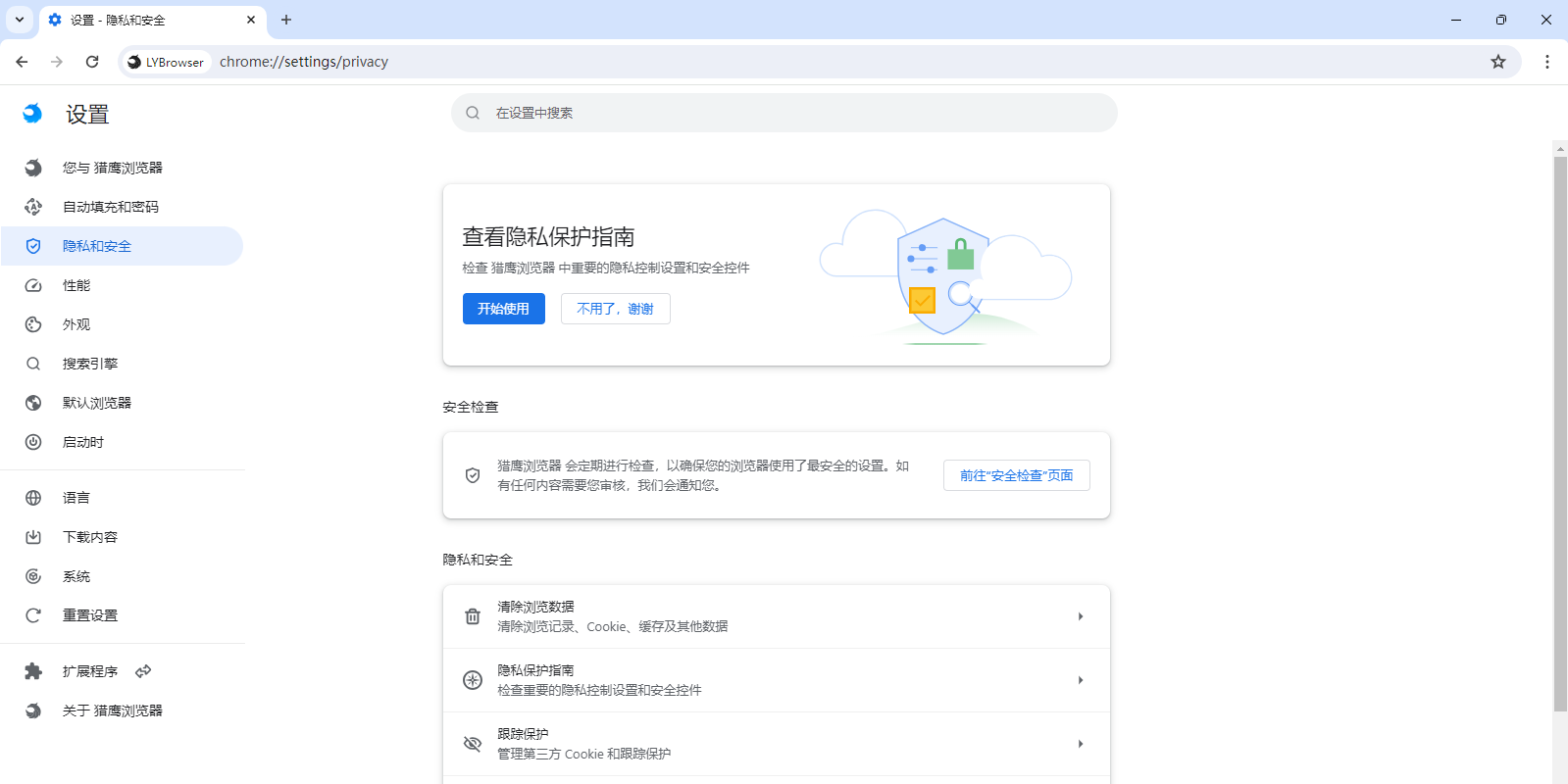Expand the 跟踪保护 row arrow
Image resolution: width=1568 pixels, height=784 pixels.
(1080, 744)
